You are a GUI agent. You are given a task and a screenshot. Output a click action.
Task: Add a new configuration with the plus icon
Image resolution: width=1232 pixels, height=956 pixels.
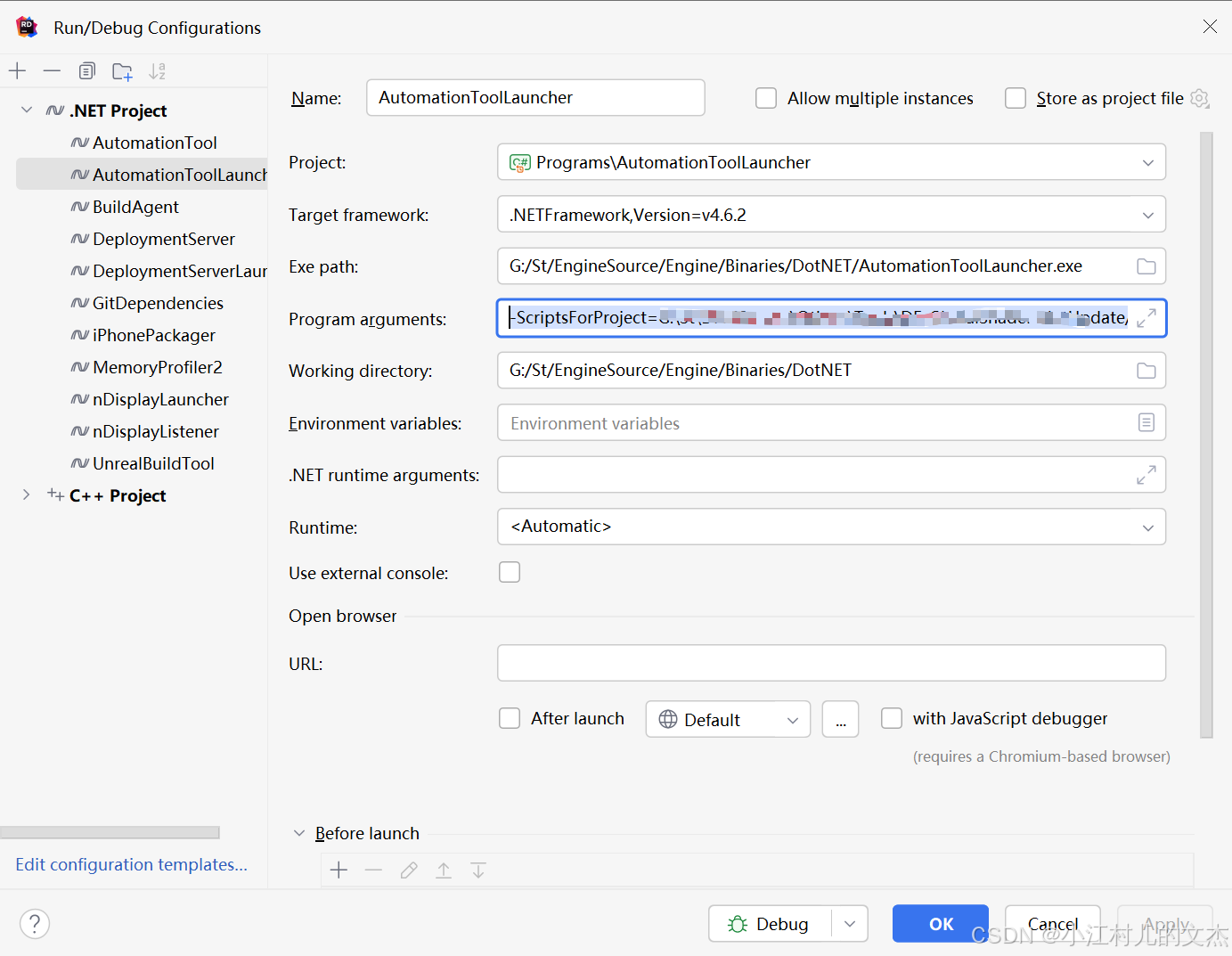pyautogui.click(x=17, y=71)
